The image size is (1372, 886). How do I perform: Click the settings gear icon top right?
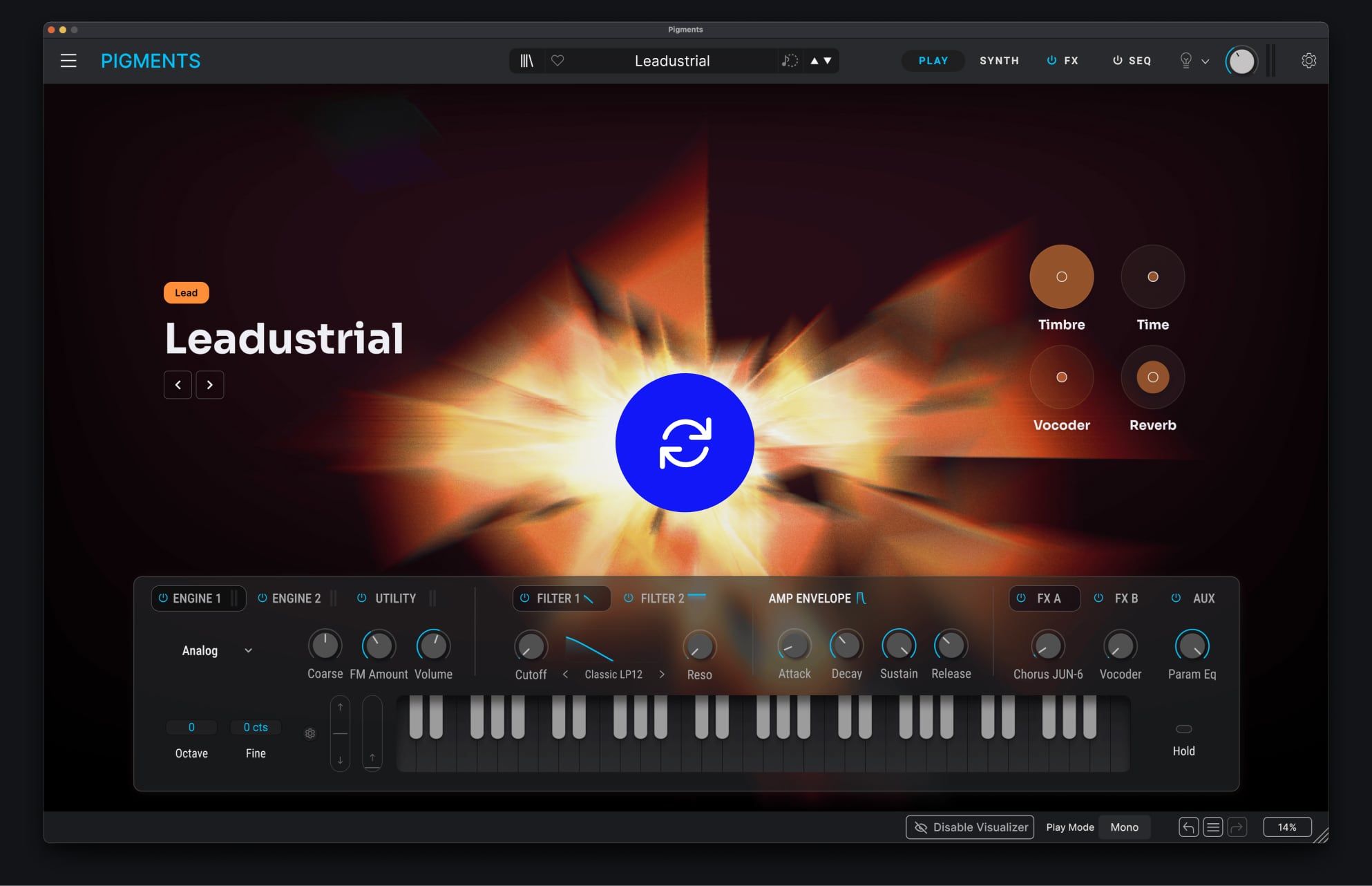[x=1308, y=61]
